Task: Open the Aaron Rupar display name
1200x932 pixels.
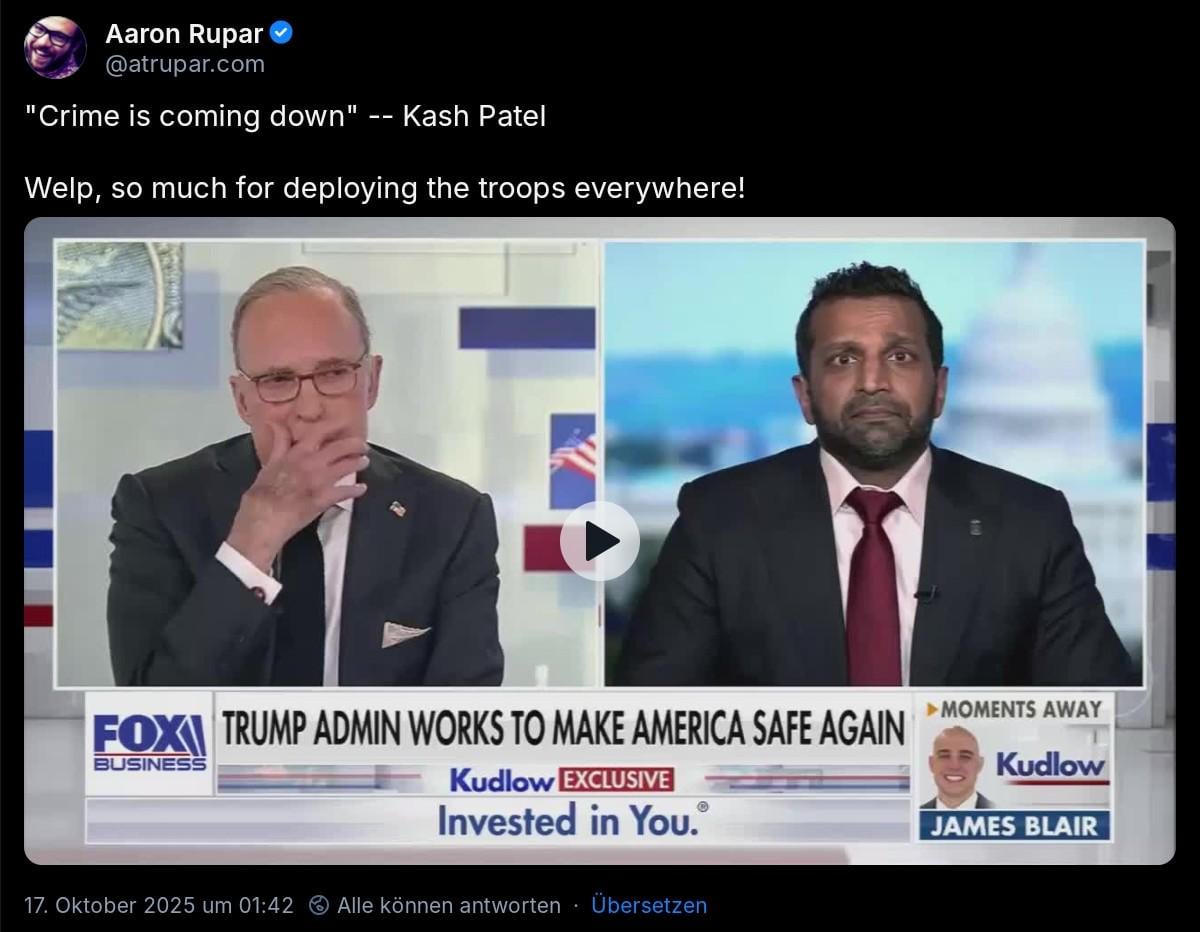Action: coord(184,34)
